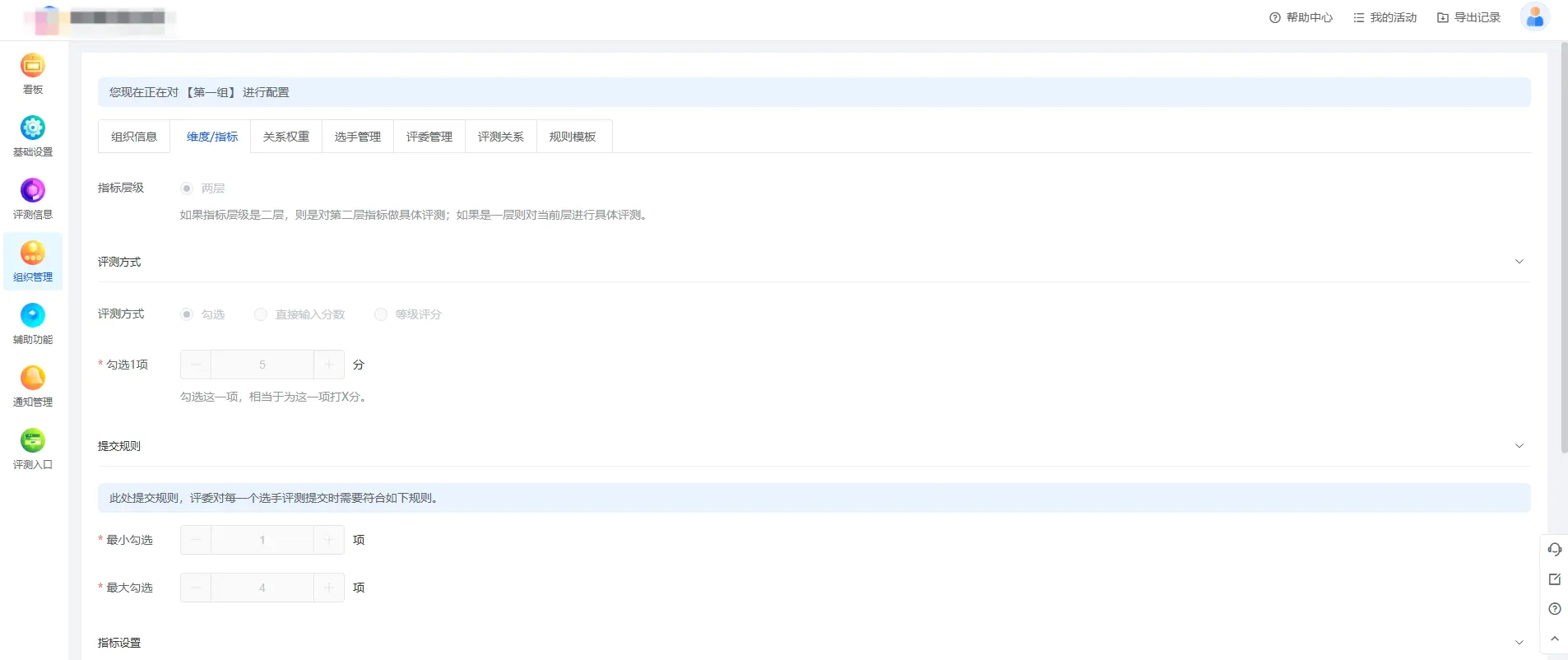The image size is (1568, 660).
Task: Click the headset customer service icon
Action: pyautogui.click(x=1554, y=550)
